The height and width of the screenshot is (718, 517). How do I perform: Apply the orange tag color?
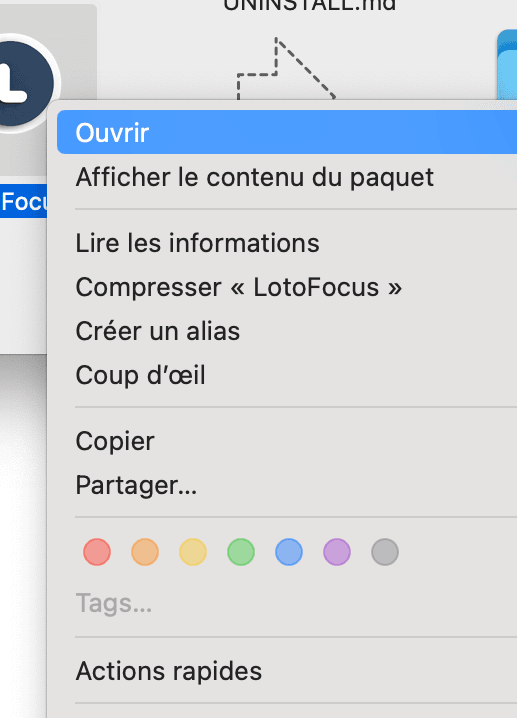pyautogui.click(x=145, y=552)
